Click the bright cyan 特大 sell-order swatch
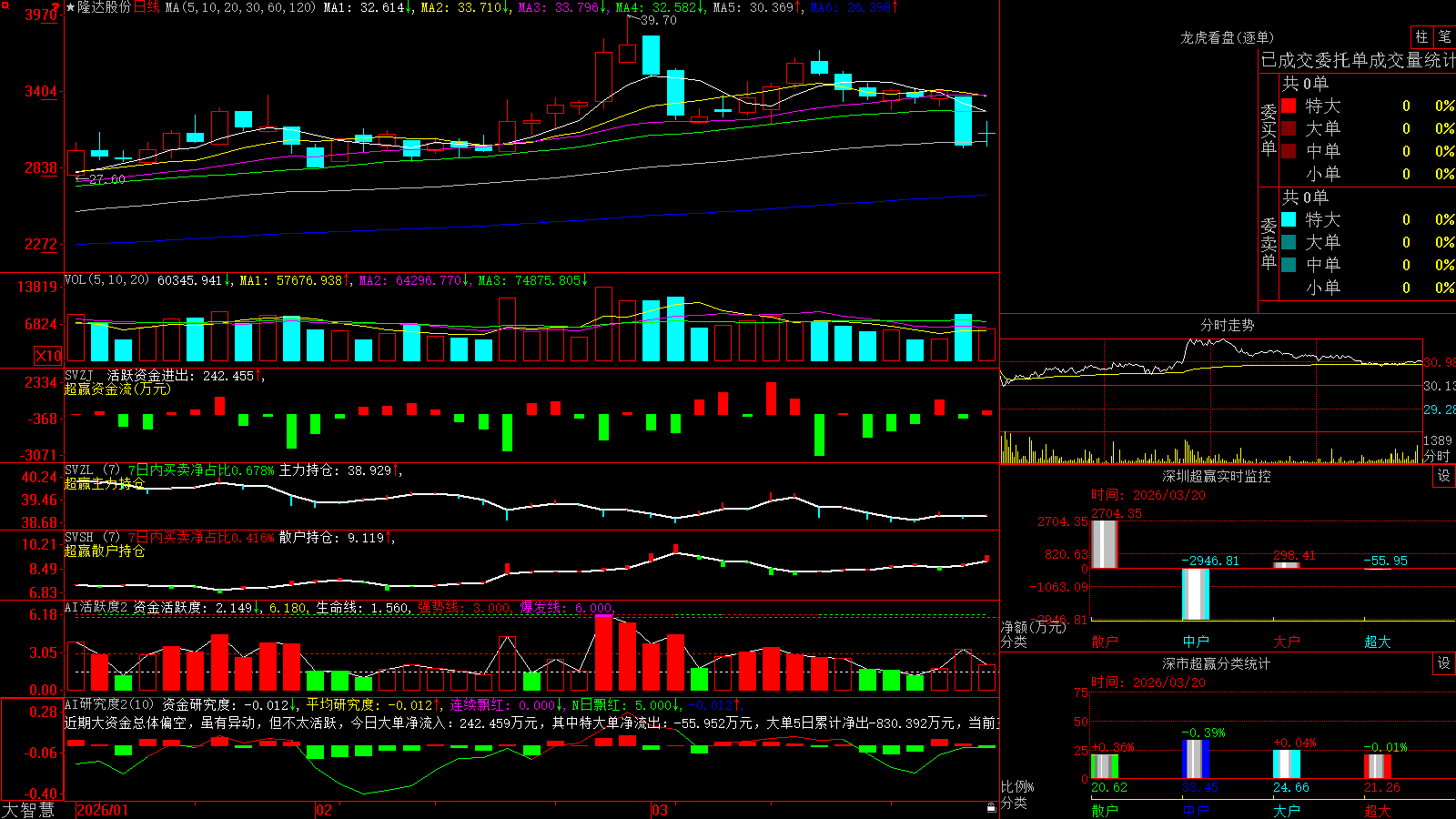 pyautogui.click(x=1289, y=219)
